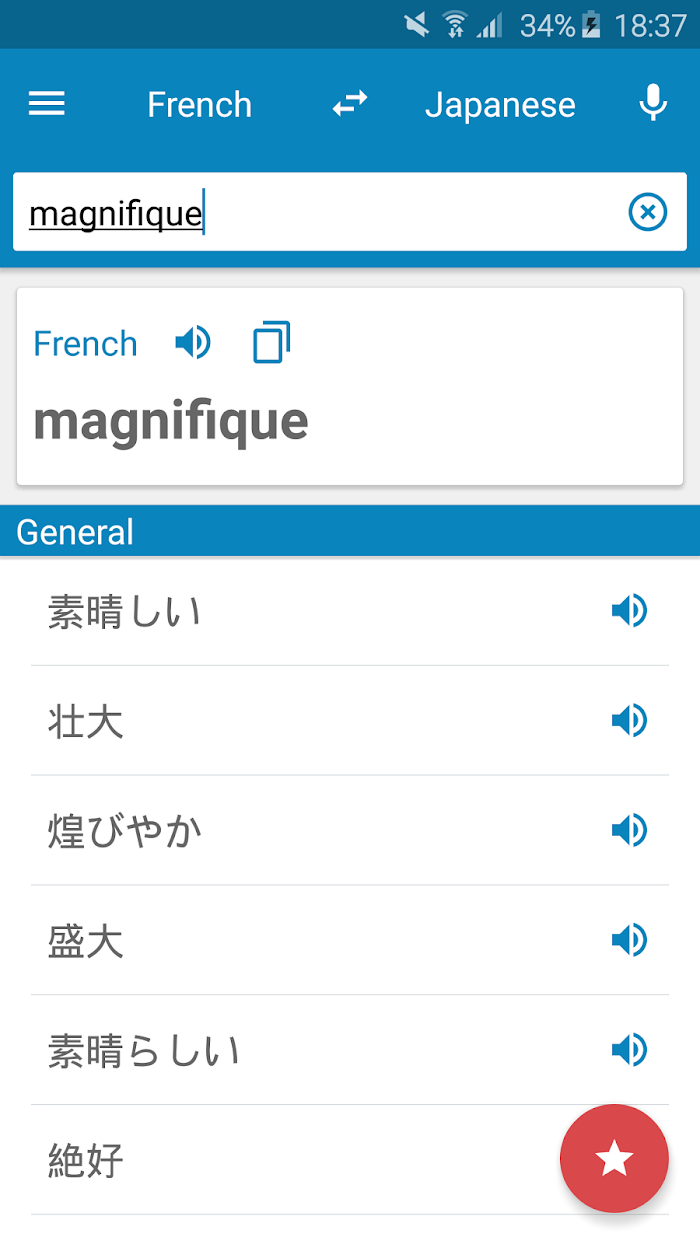Play audio for 煌びやか
This screenshot has height=1244, width=700.
click(x=629, y=831)
